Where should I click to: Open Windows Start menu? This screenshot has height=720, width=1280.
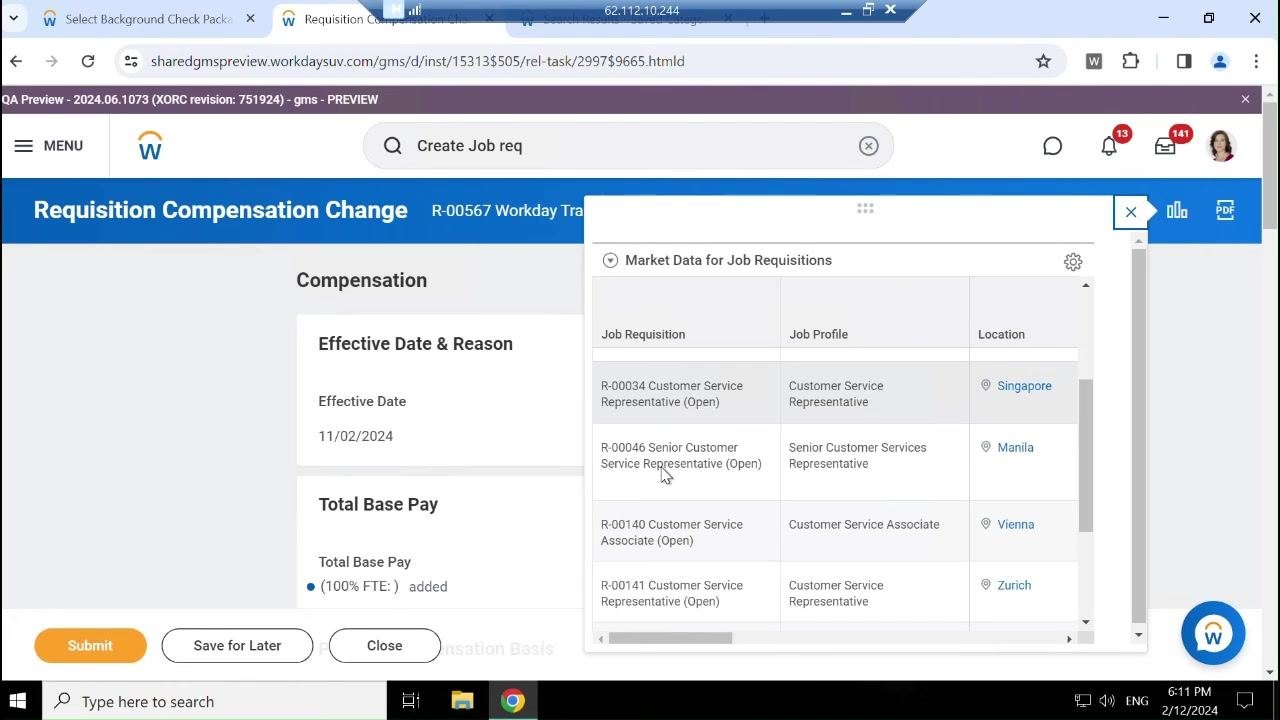tap(17, 701)
